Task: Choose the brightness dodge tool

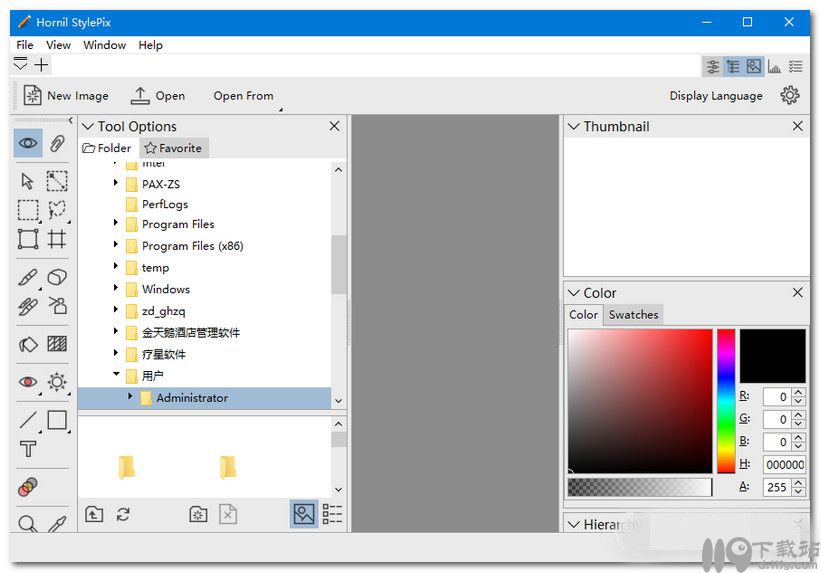Action: coord(57,382)
